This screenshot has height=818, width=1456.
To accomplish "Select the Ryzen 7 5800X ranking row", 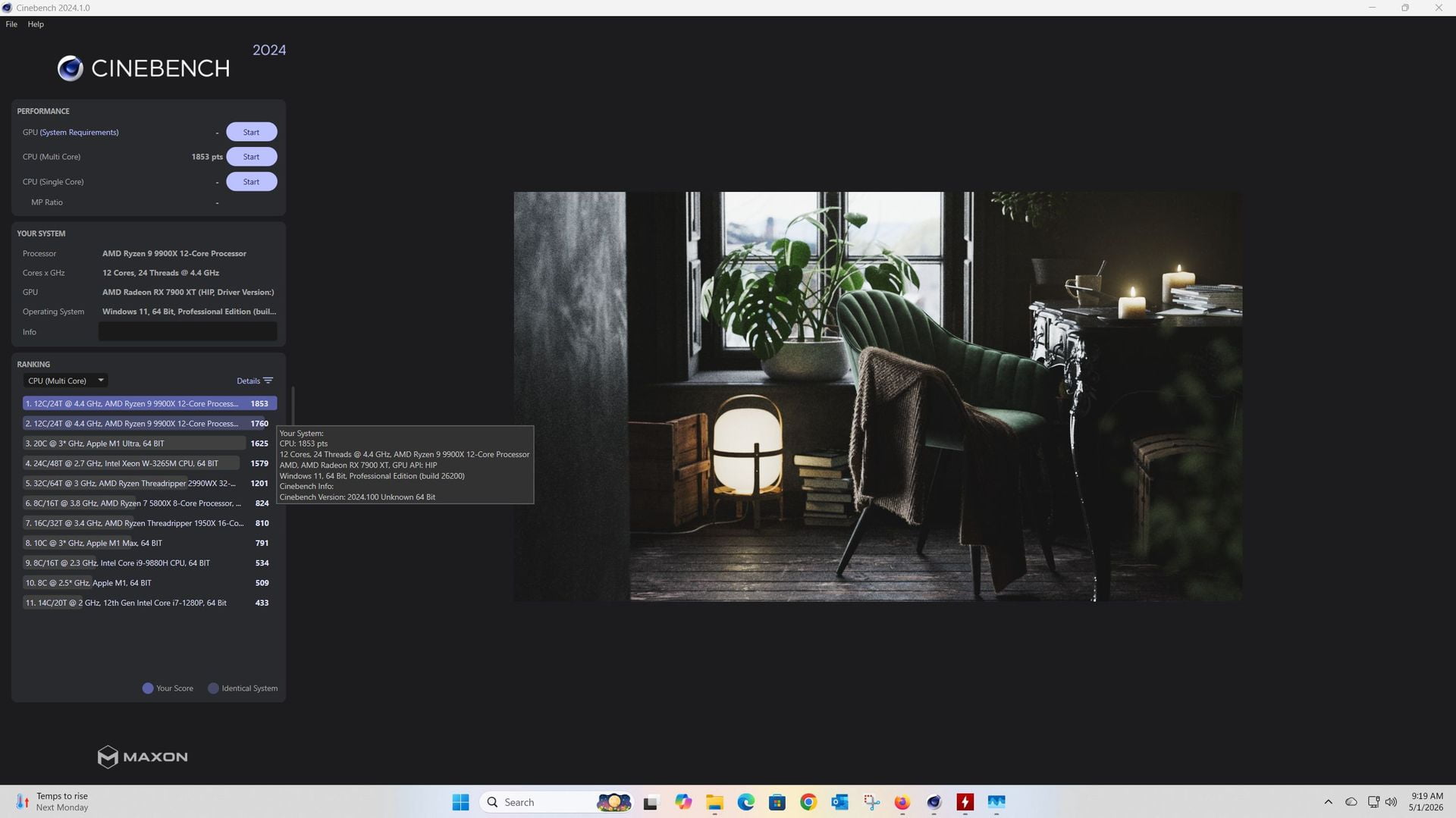I will 149,503.
